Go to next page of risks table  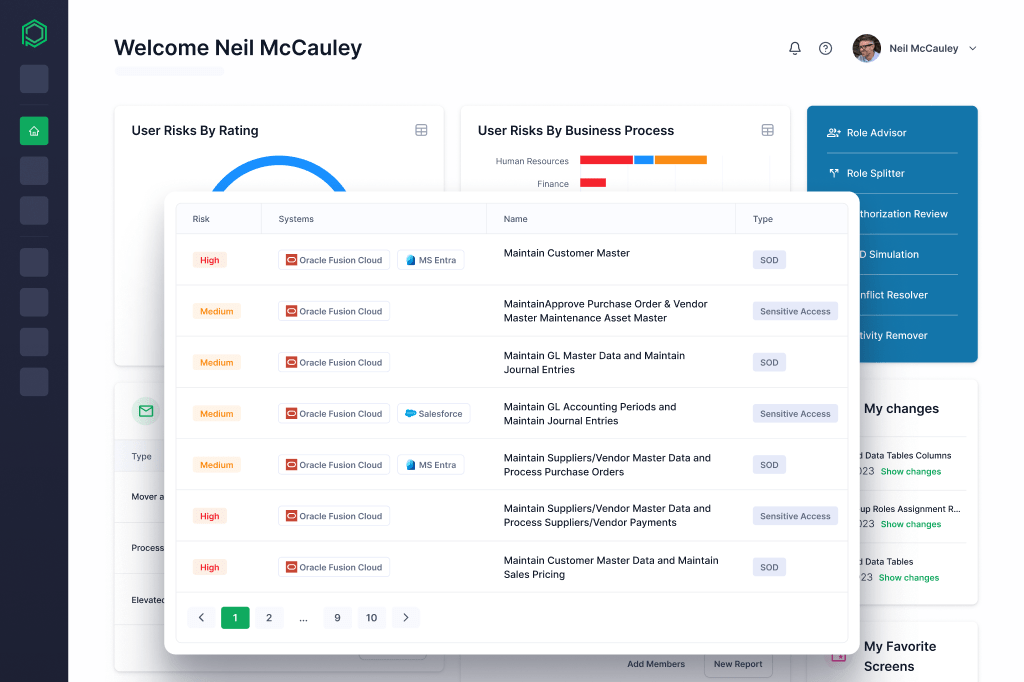coord(405,618)
